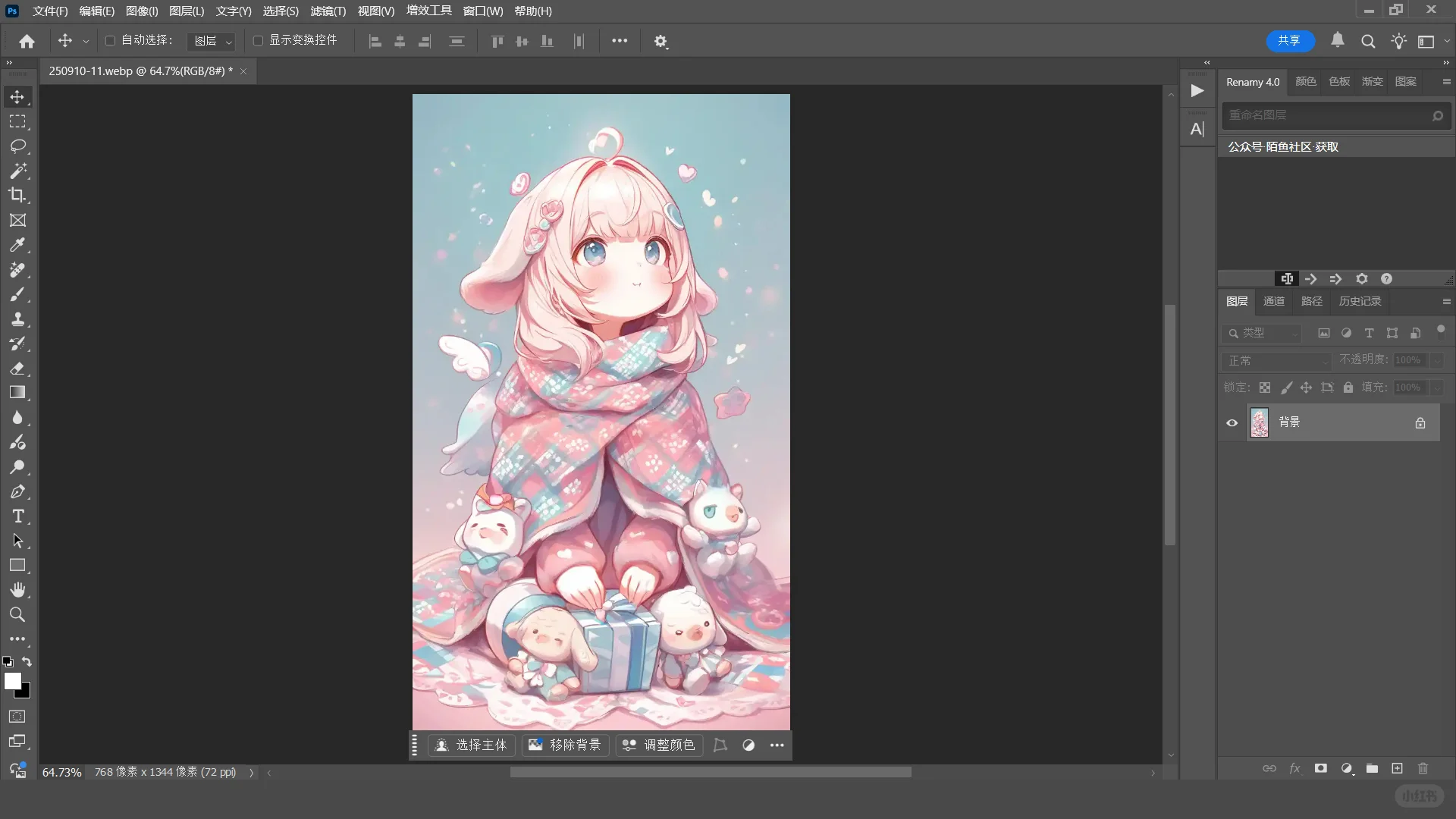Image resolution: width=1456 pixels, height=819 pixels.
Task: Open the 类型 layer filter dropdown
Action: point(1262,333)
